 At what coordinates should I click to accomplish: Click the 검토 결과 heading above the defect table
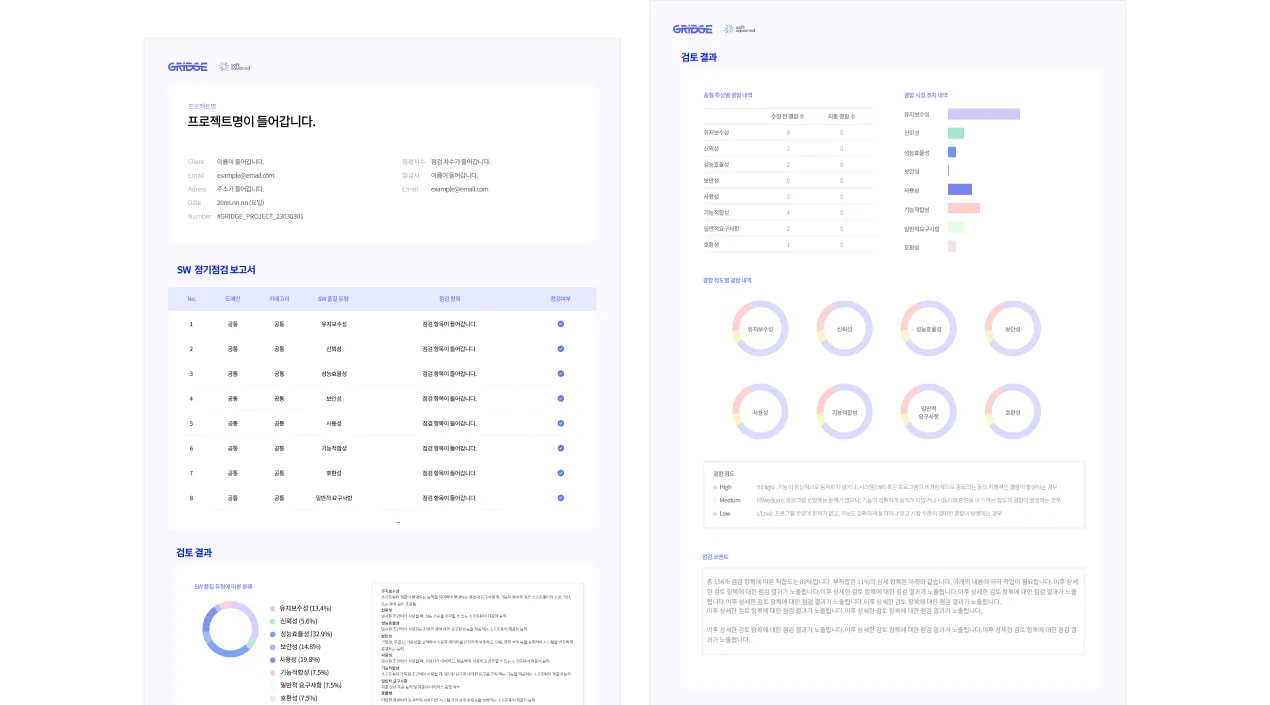click(698, 57)
